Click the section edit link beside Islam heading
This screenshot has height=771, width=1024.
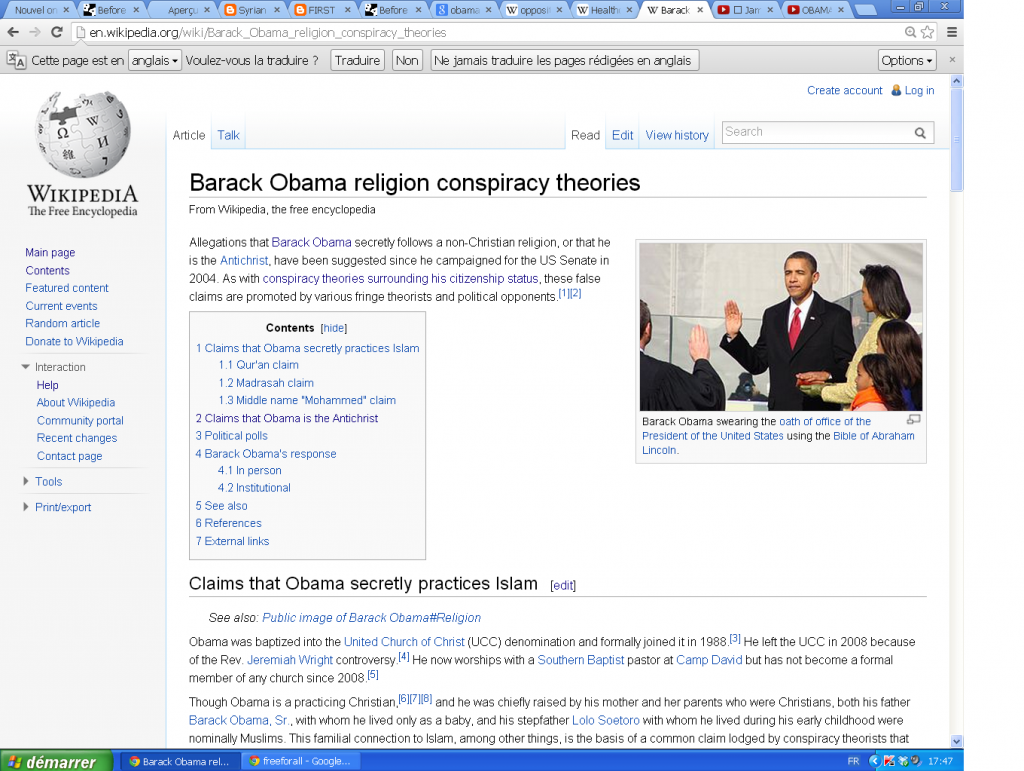[x=563, y=586]
